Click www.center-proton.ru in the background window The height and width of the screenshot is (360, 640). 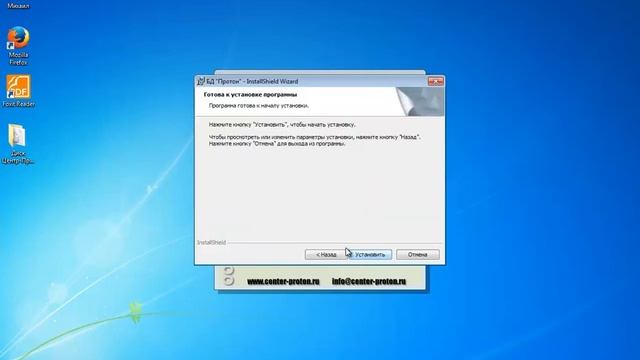pos(283,281)
